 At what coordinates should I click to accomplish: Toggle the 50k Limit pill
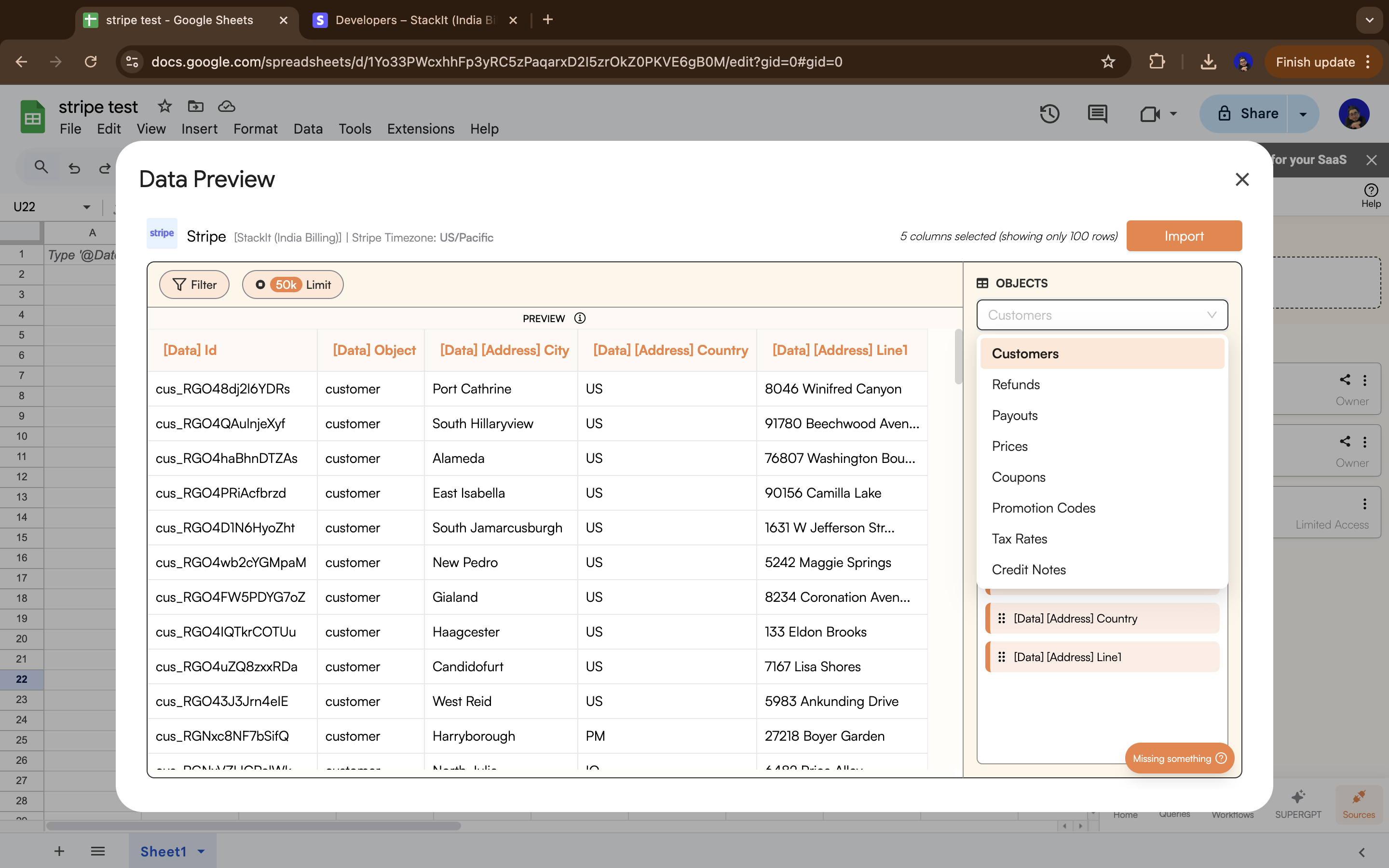coord(293,285)
